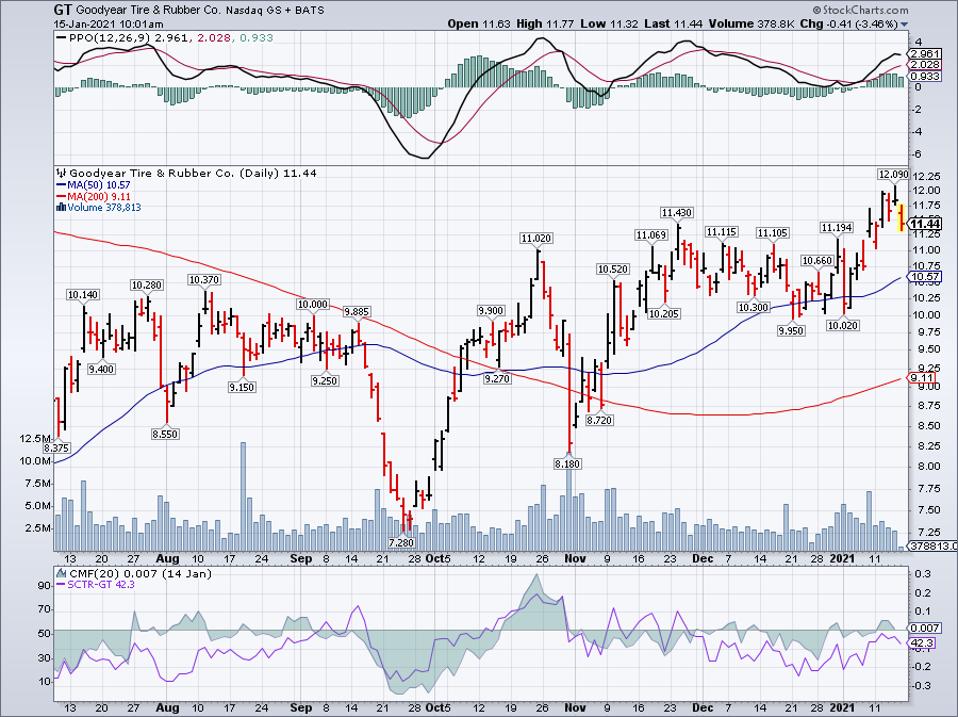958x717 pixels.
Task: Click the 10.140 price label
Action: point(82,295)
